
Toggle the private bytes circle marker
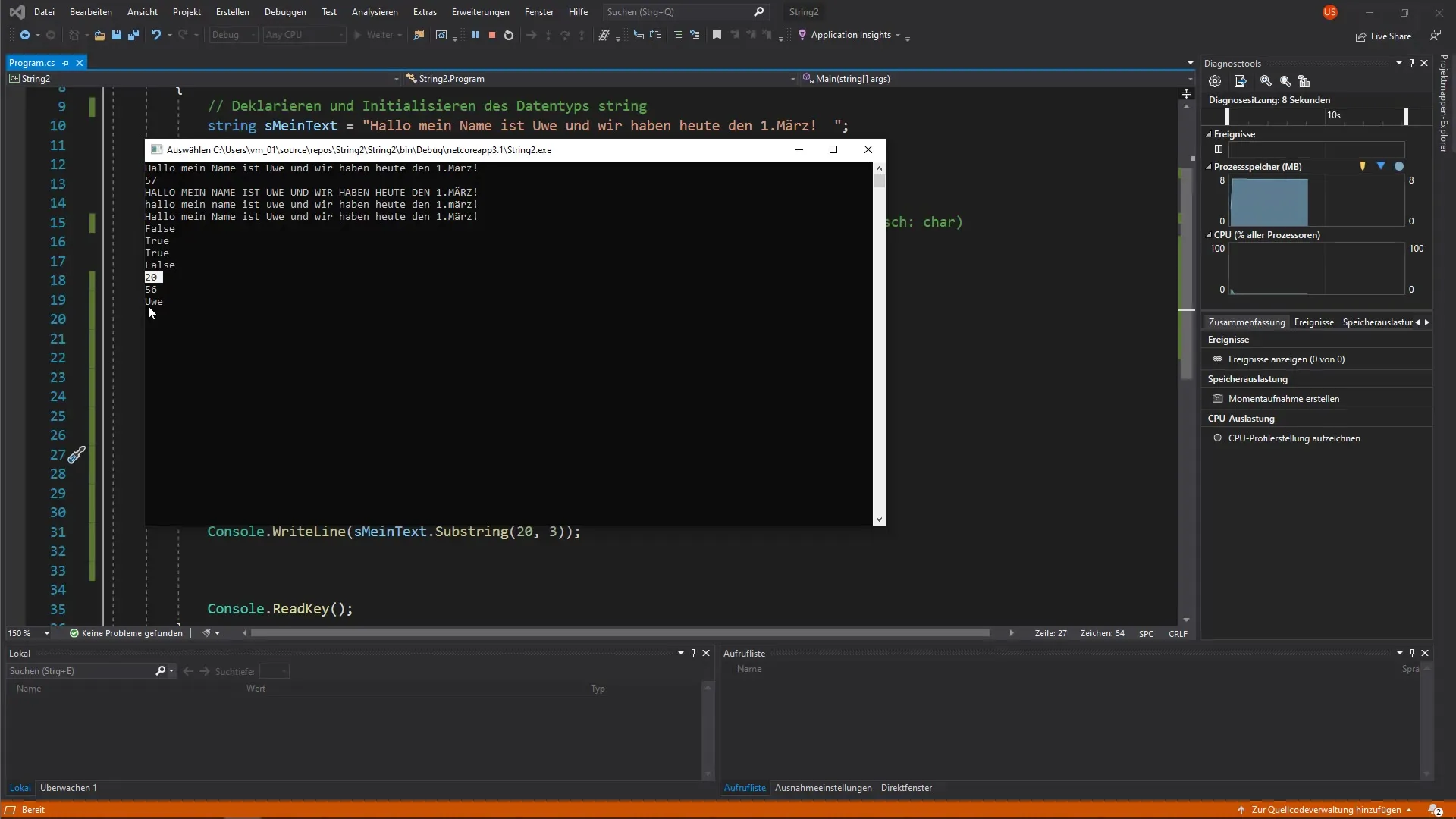click(x=1399, y=166)
